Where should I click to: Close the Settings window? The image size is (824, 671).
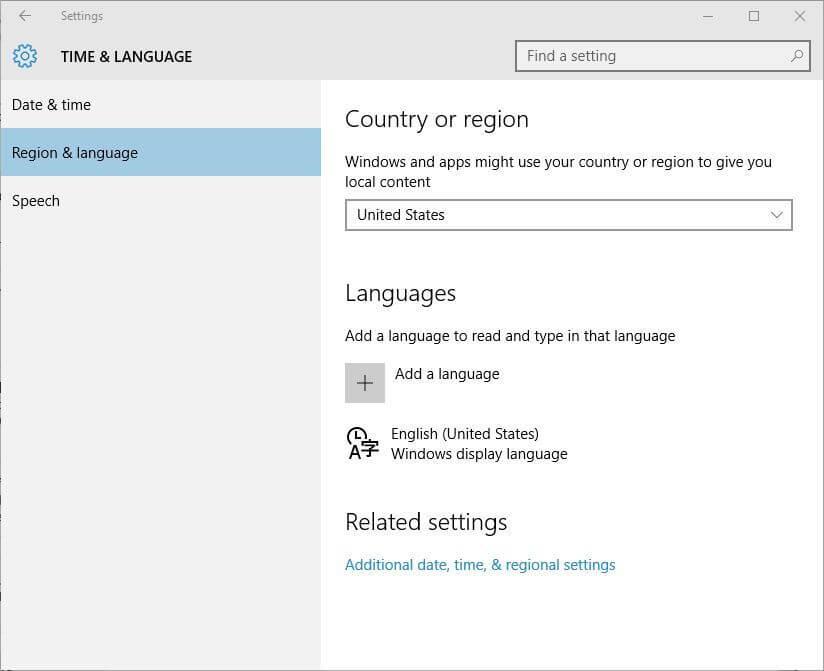click(x=800, y=16)
